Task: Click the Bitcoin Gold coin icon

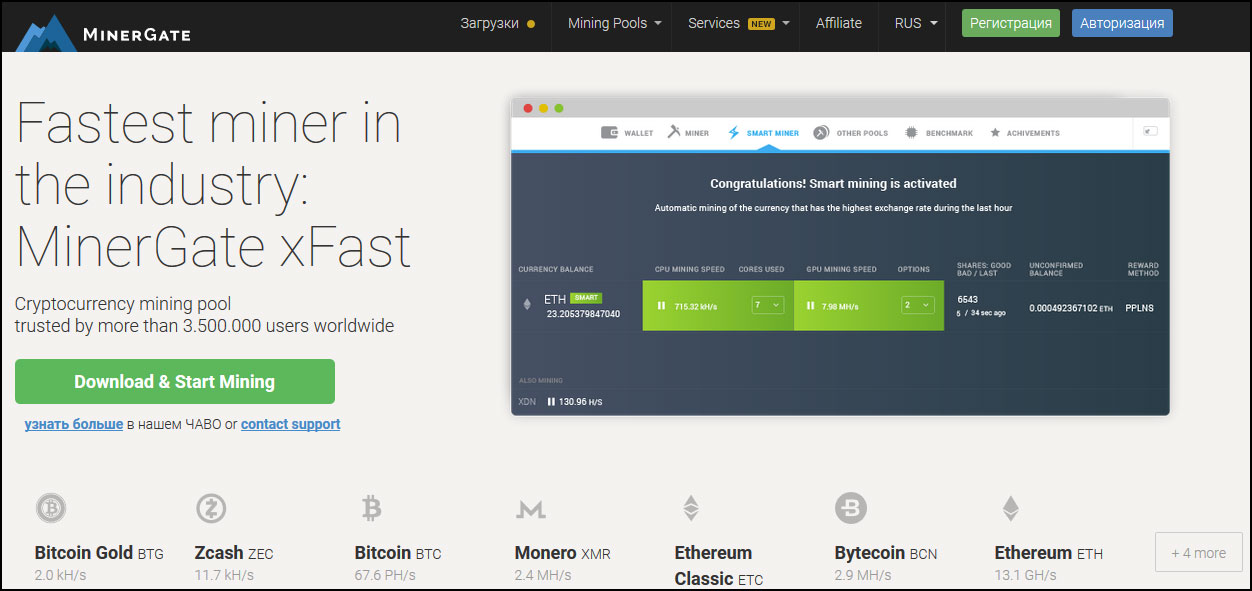Action: pyautogui.click(x=51, y=509)
